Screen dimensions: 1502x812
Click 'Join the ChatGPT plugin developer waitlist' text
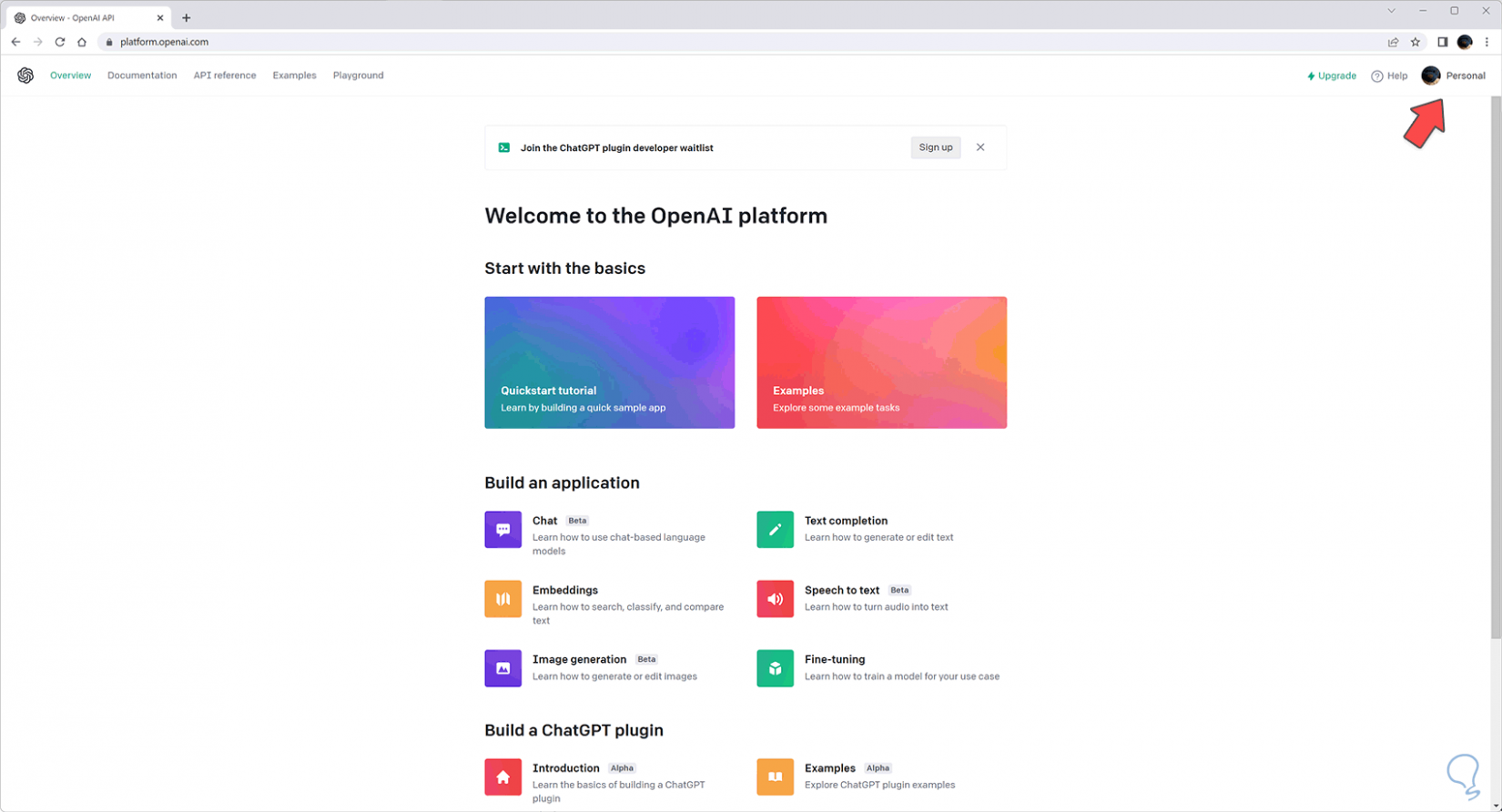(616, 147)
